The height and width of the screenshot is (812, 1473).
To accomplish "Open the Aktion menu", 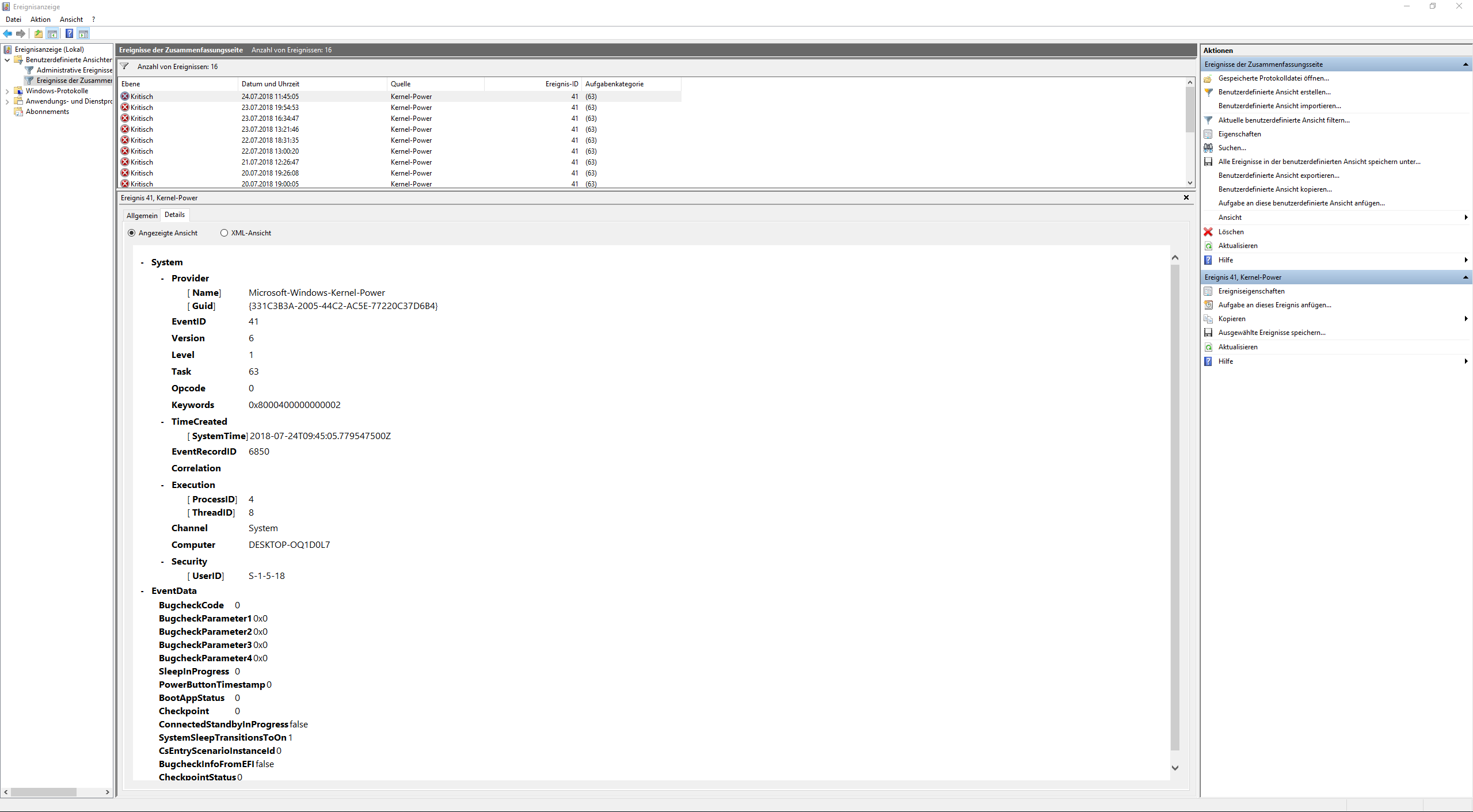I will (x=40, y=20).
